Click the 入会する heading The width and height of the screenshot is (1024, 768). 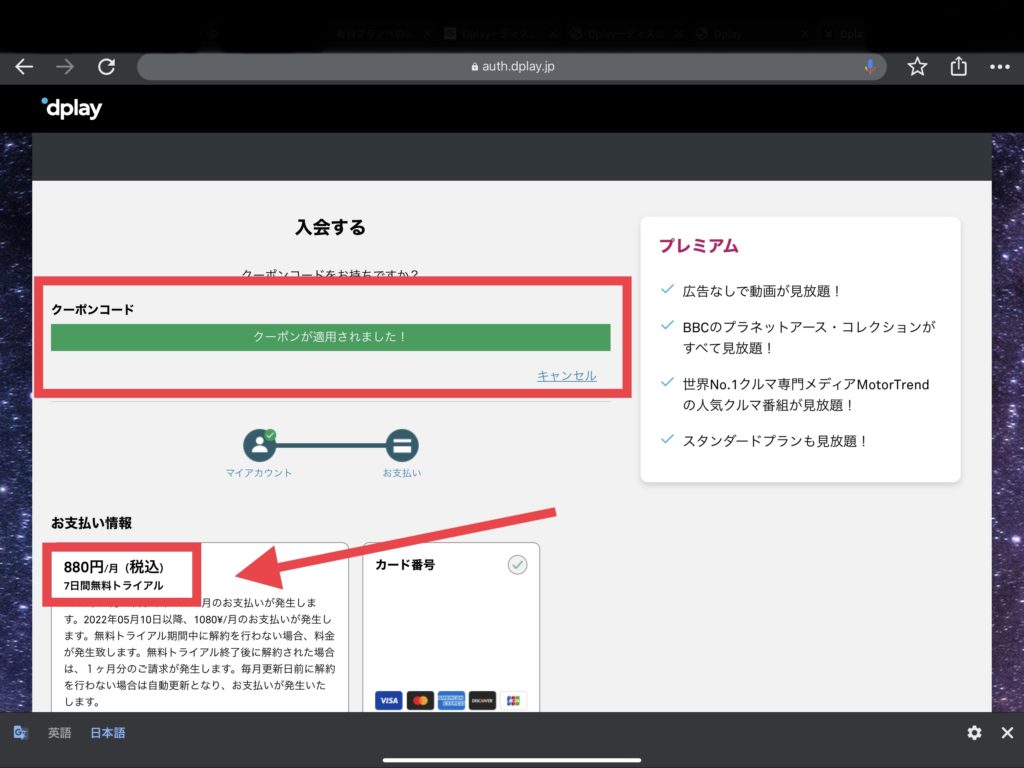(330, 227)
